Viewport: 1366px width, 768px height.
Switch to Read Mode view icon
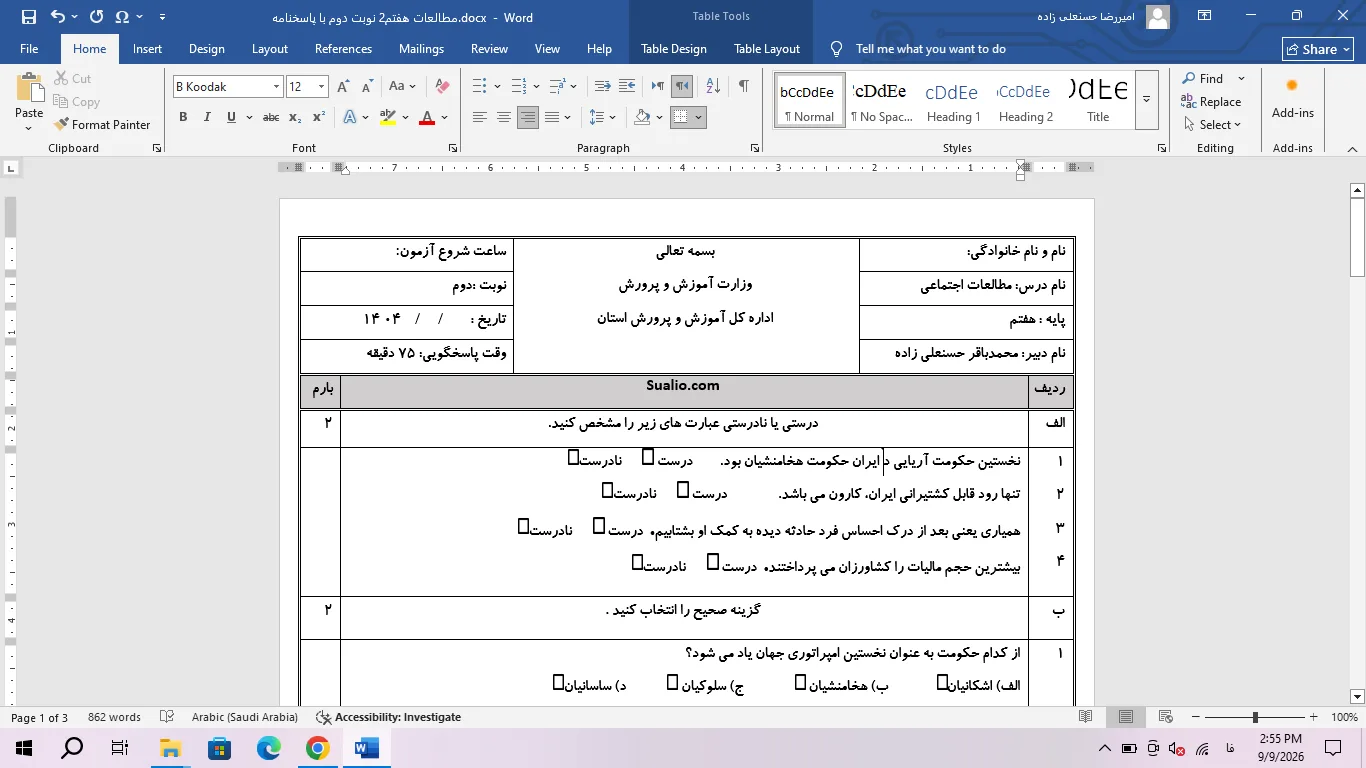tap(1086, 717)
